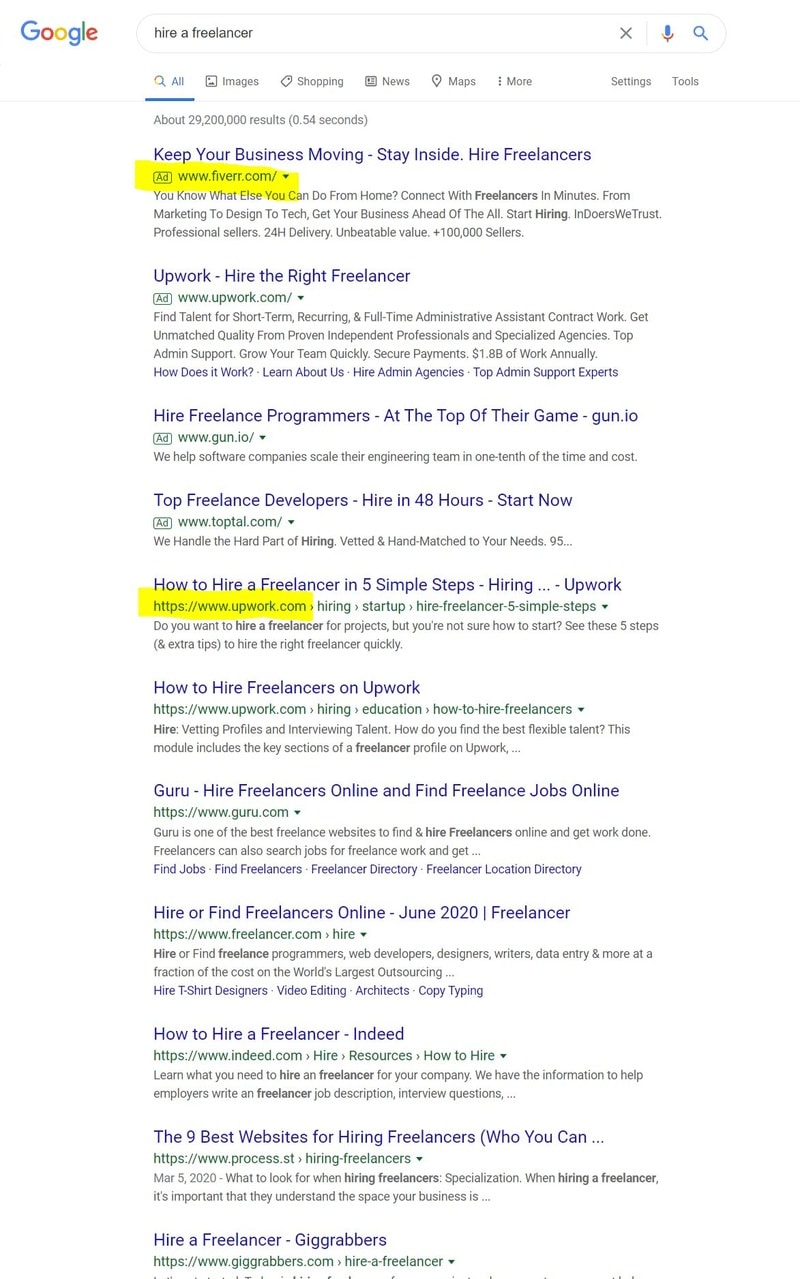Expand dropdown after hire-freelancer-5-simple-steps URL
800x1279 pixels.
click(x=605, y=607)
